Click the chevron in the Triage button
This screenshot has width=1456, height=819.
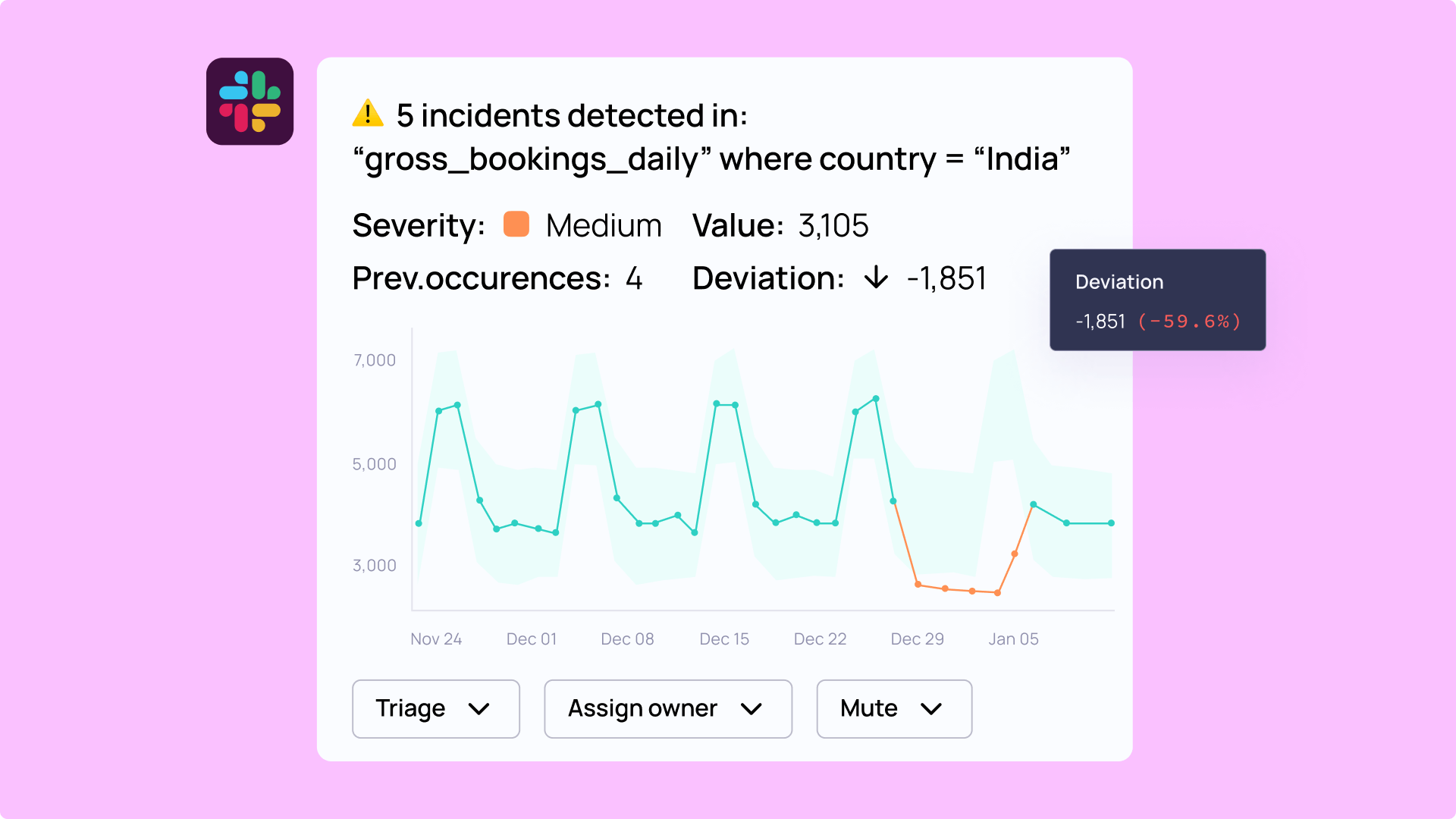coord(479,709)
